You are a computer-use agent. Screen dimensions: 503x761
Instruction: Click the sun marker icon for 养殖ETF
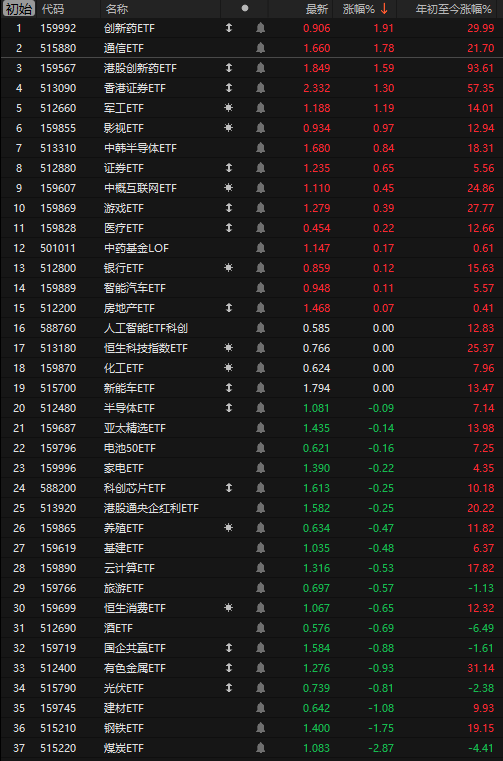(x=229, y=528)
